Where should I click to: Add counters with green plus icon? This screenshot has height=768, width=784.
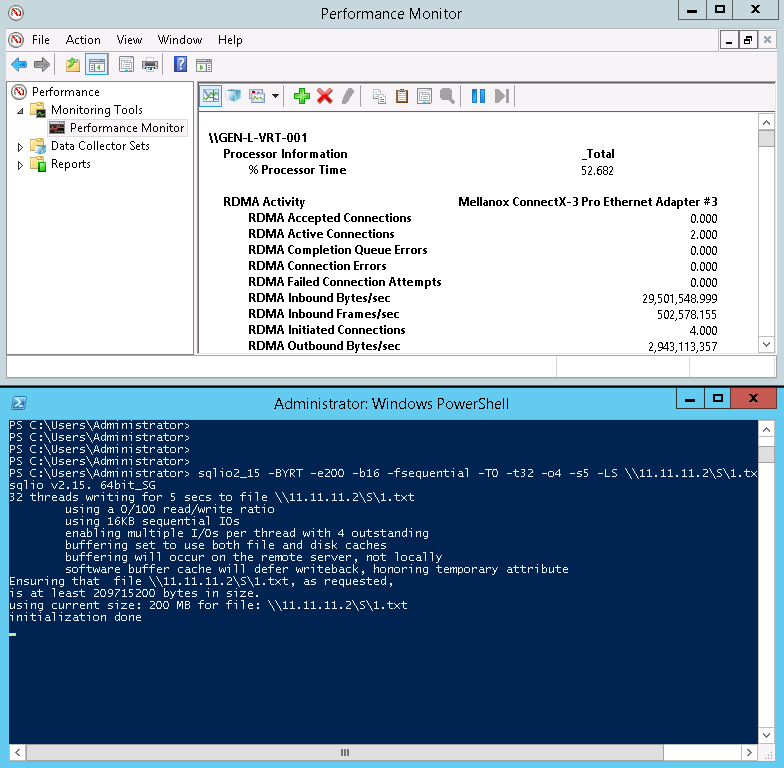[x=302, y=96]
